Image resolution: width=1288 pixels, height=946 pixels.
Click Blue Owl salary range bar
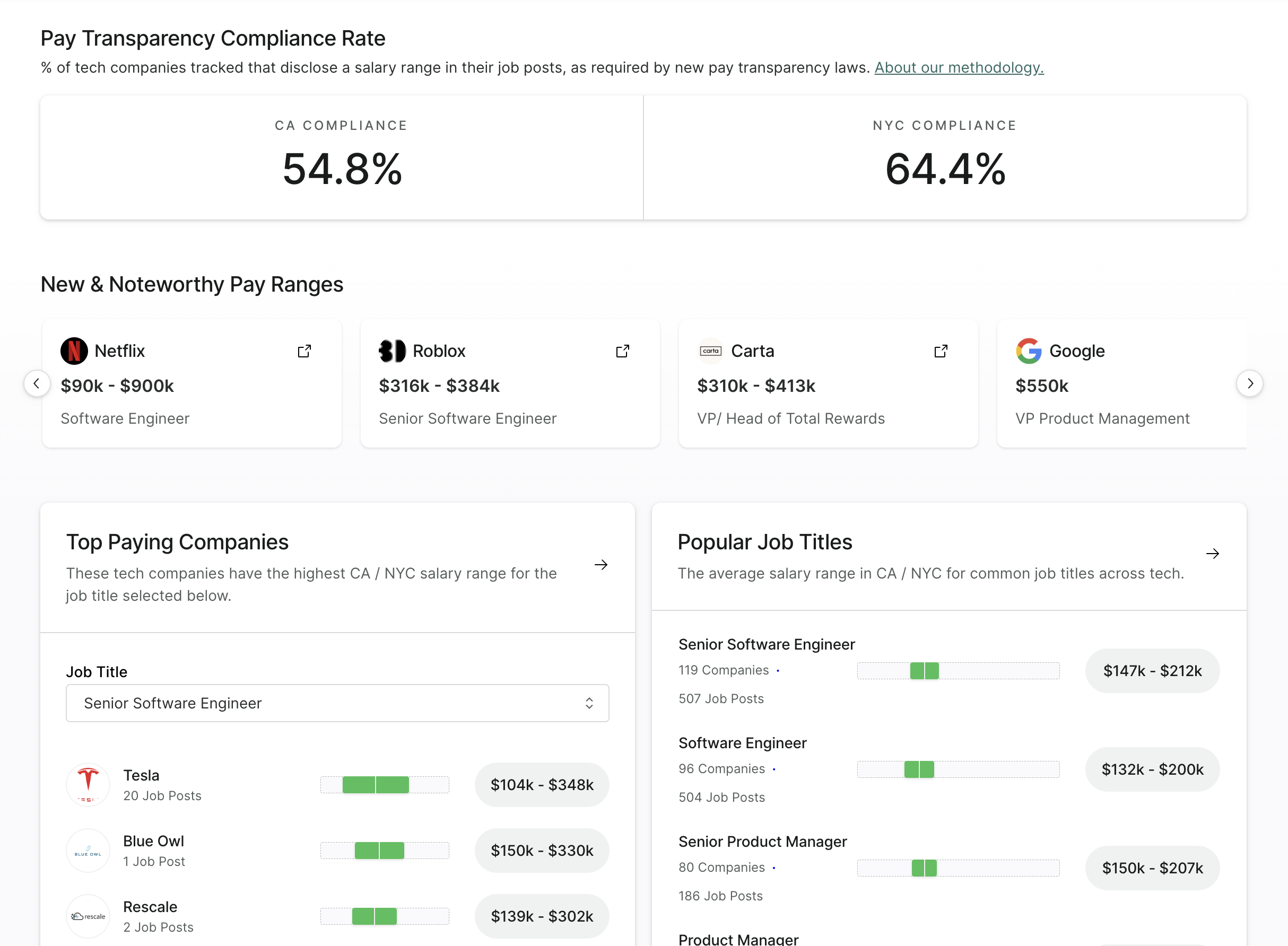tap(385, 851)
